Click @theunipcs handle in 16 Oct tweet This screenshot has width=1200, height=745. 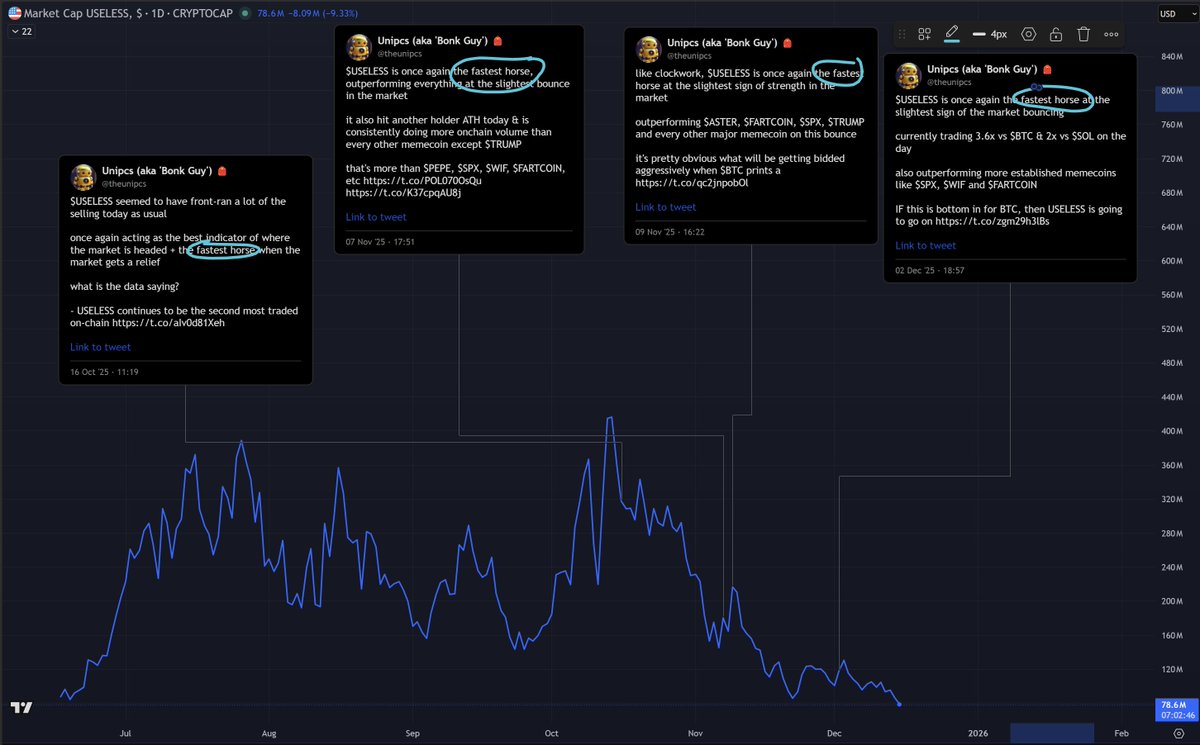[124, 184]
